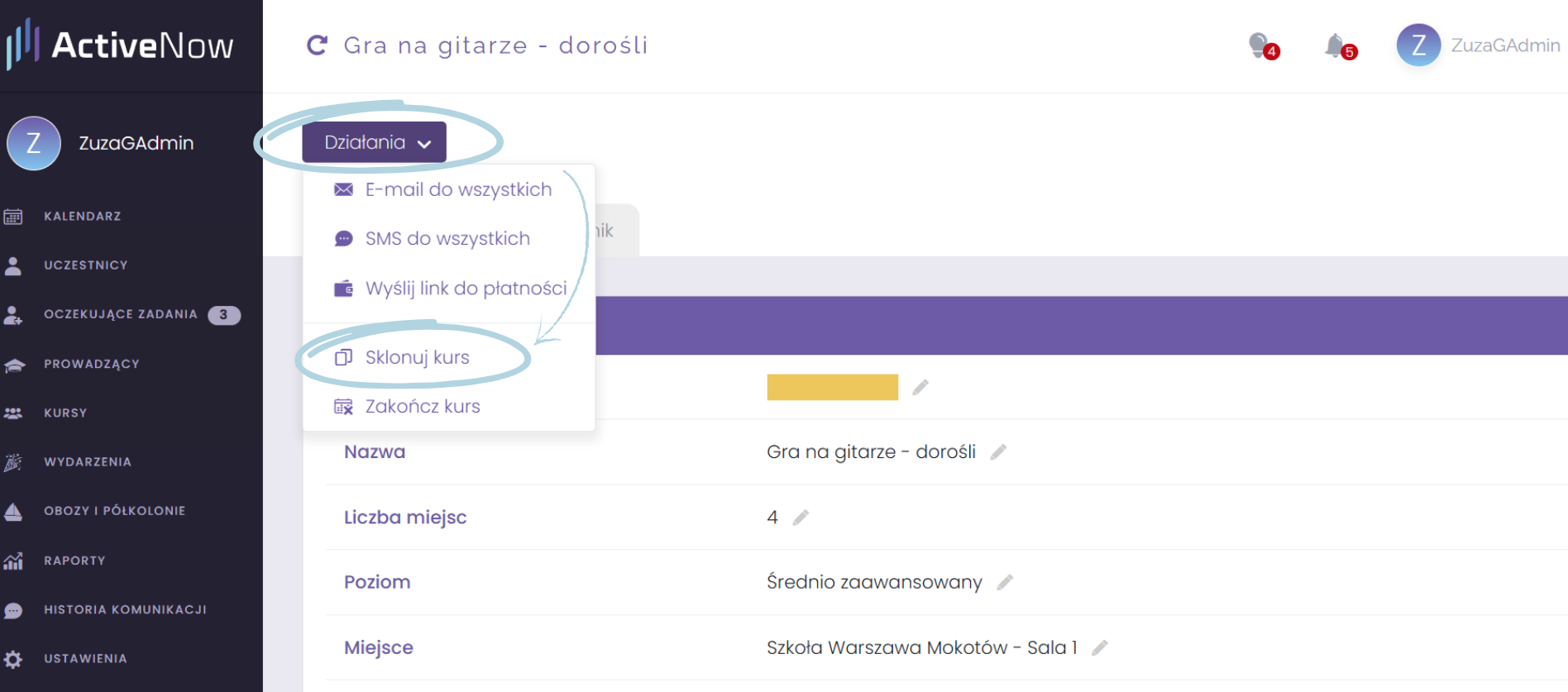Click the refresh icon beside course title
The width and height of the screenshot is (1568, 692).
click(x=317, y=45)
